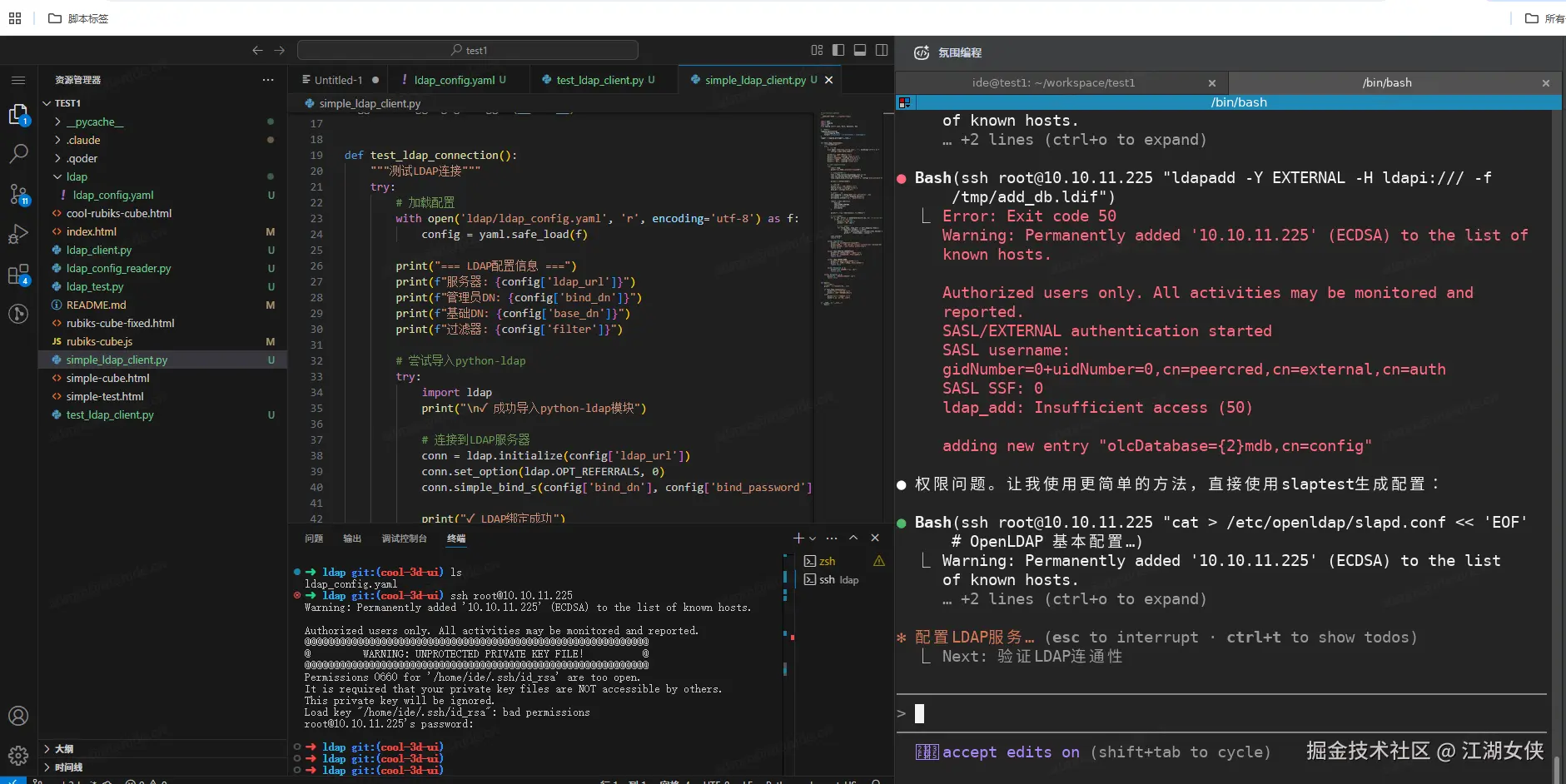
Task: Close the /bin/bash terminal tab
Action: click(1546, 82)
